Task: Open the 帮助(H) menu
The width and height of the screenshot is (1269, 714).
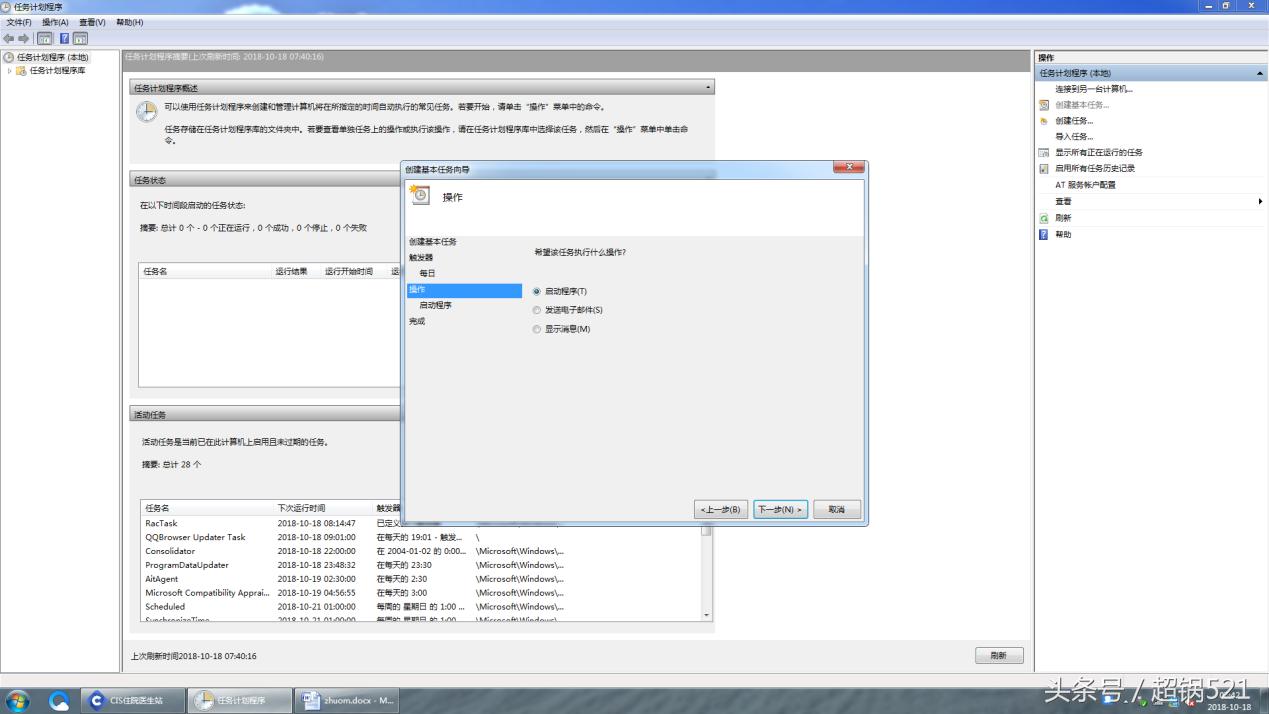Action: click(x=130, y=22)
